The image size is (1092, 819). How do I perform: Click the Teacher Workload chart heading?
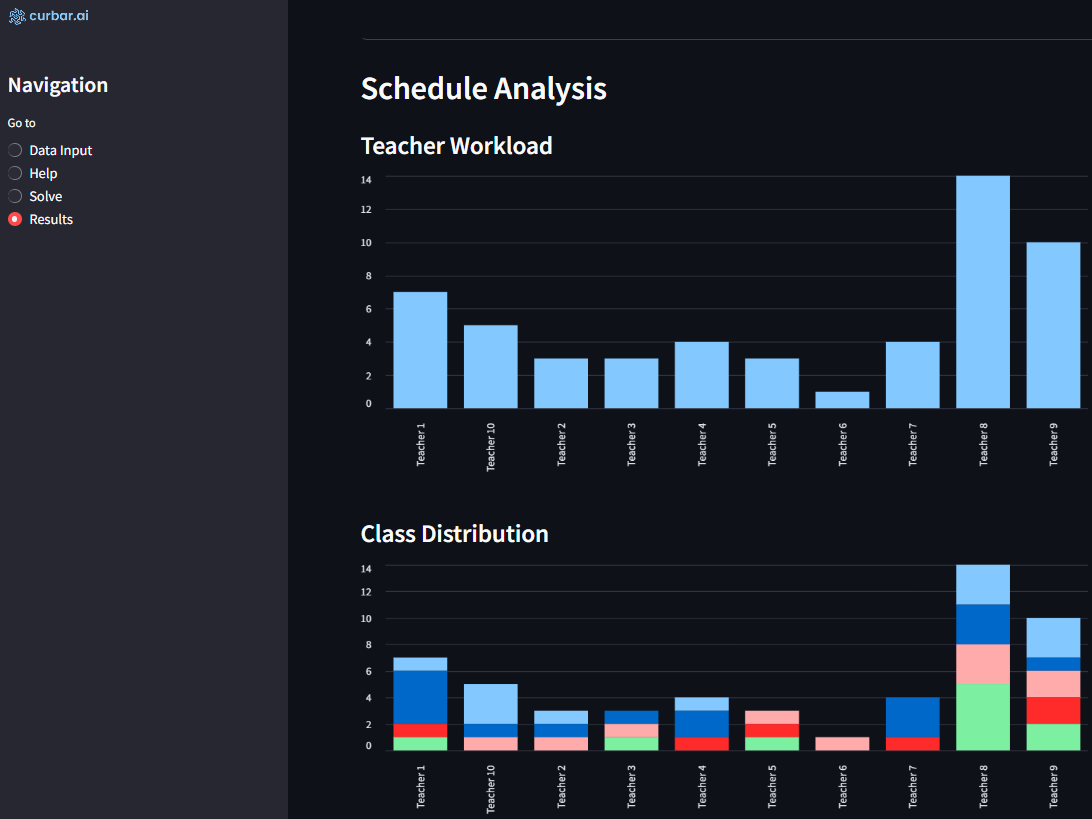(456, 146)
